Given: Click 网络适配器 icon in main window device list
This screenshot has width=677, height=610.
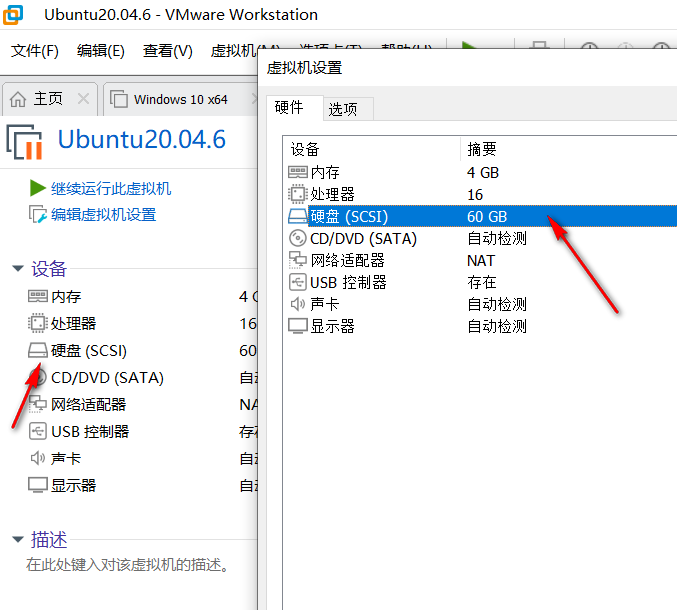Looking at the screenshot, I should pos(38,404).
